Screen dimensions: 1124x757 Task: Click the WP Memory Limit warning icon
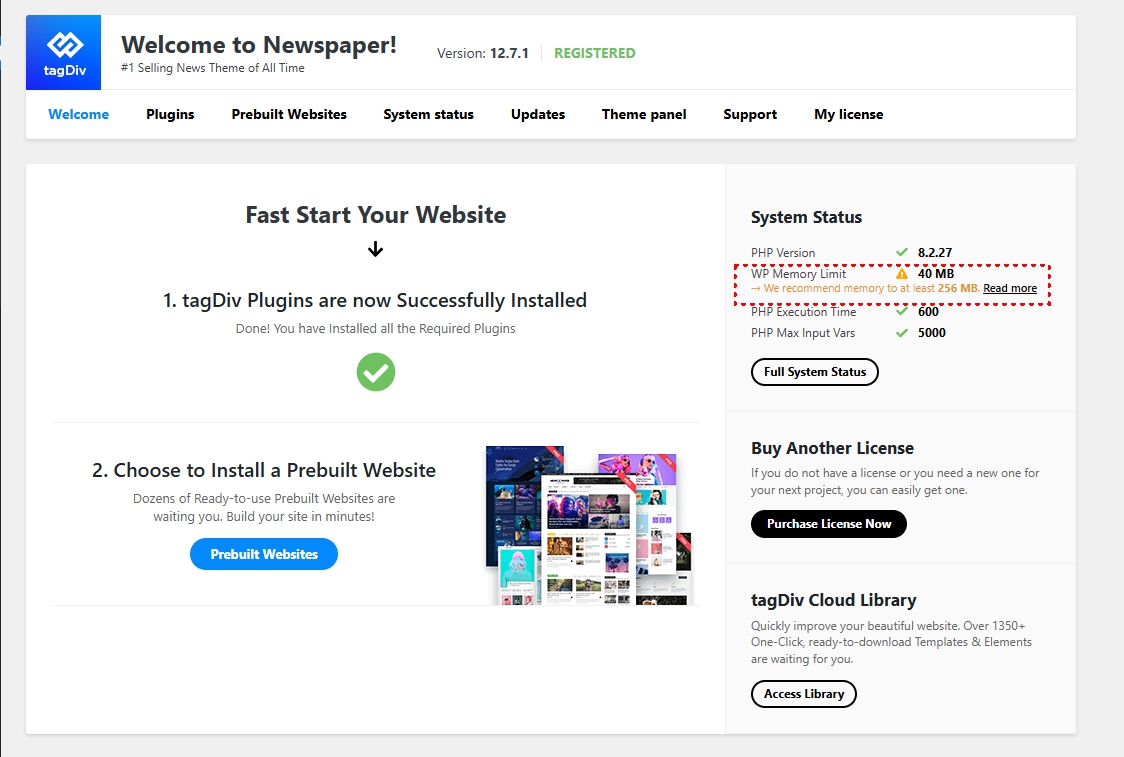tap(902, 274)
